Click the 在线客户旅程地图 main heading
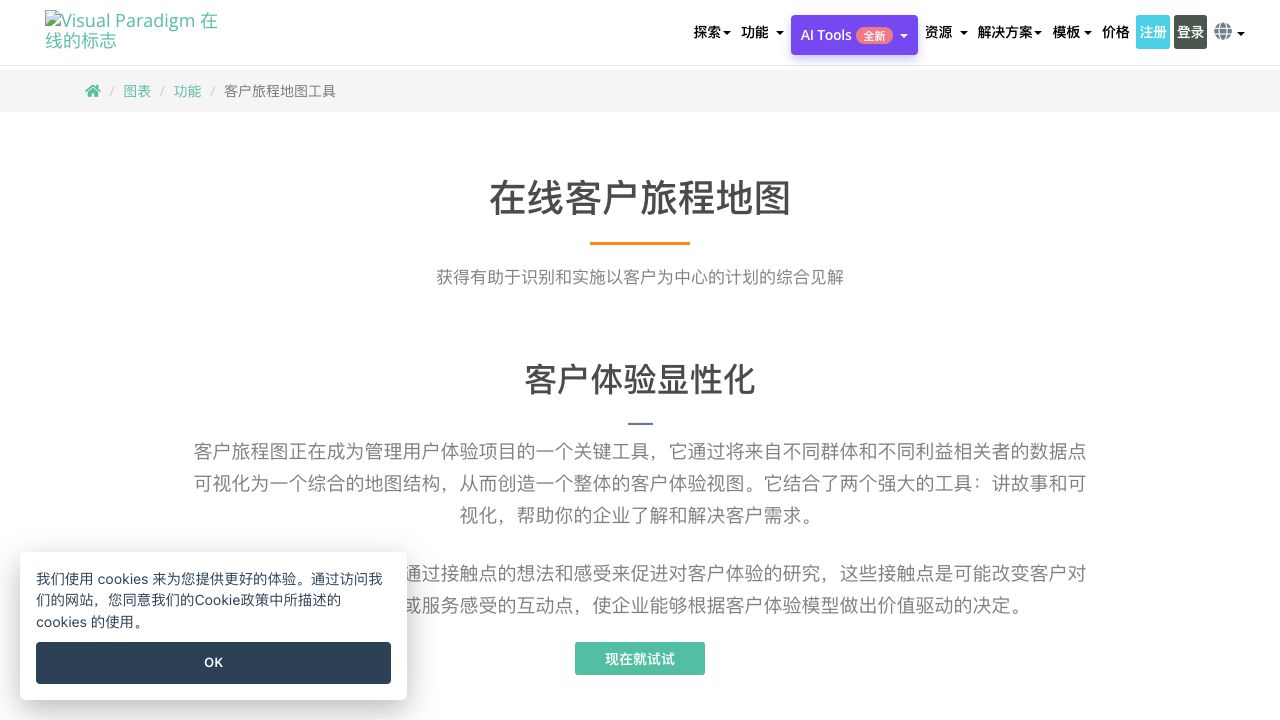The height and width of the screenshot is (720, 1280). point(640,198)
